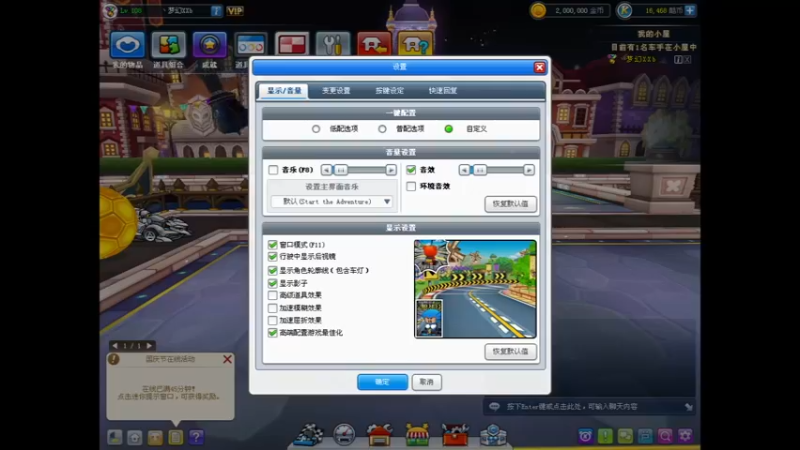Click the alarm clock icon bottom-right

(x=585, y=436)
